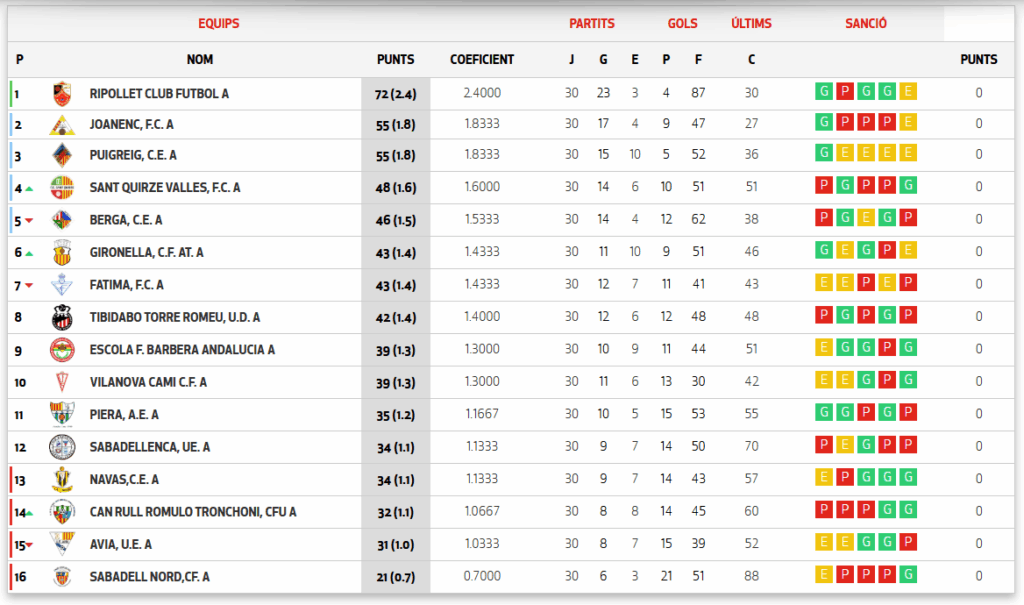Click the Sant Quirze Valles crest icon

62,188
